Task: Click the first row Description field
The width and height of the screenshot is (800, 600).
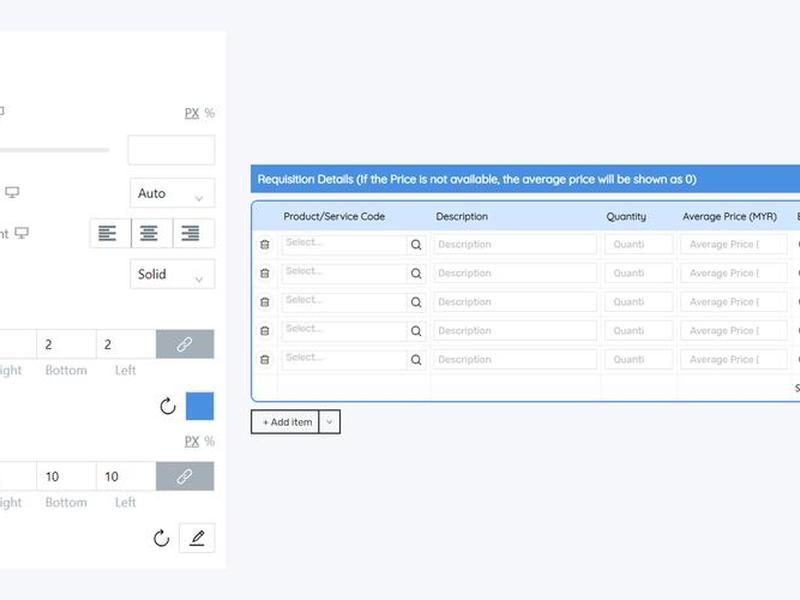Action: click(515, 244)
